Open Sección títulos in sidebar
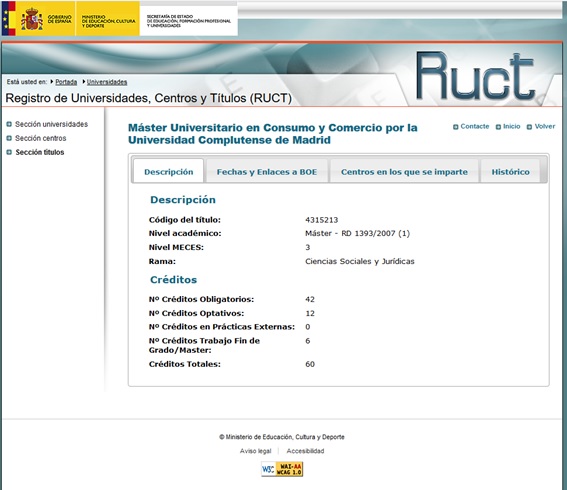This screenshot has height=490, width=567. click(40, 152)
